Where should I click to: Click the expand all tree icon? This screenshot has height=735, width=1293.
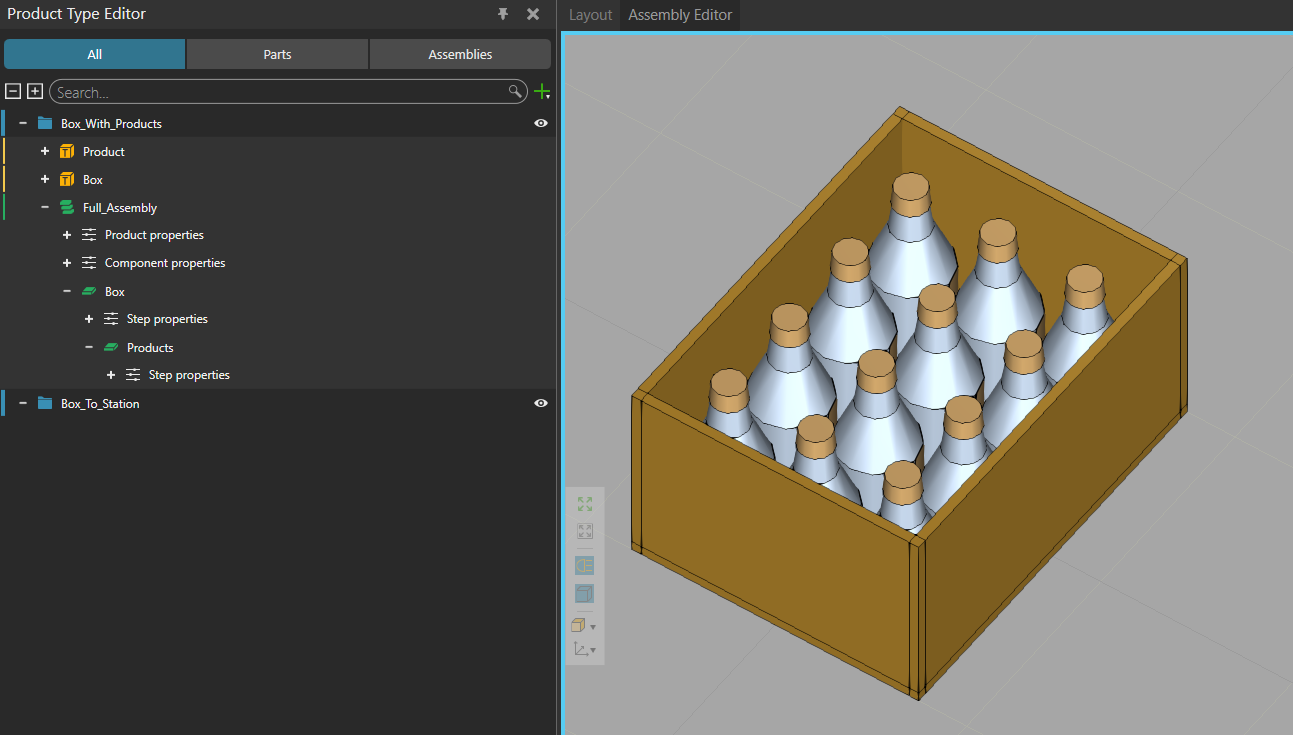(35, 91)
